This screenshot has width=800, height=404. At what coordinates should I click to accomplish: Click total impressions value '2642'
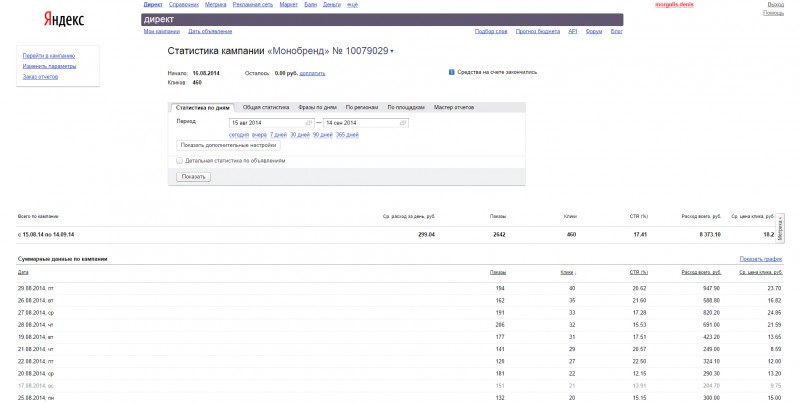click(499, 235)
